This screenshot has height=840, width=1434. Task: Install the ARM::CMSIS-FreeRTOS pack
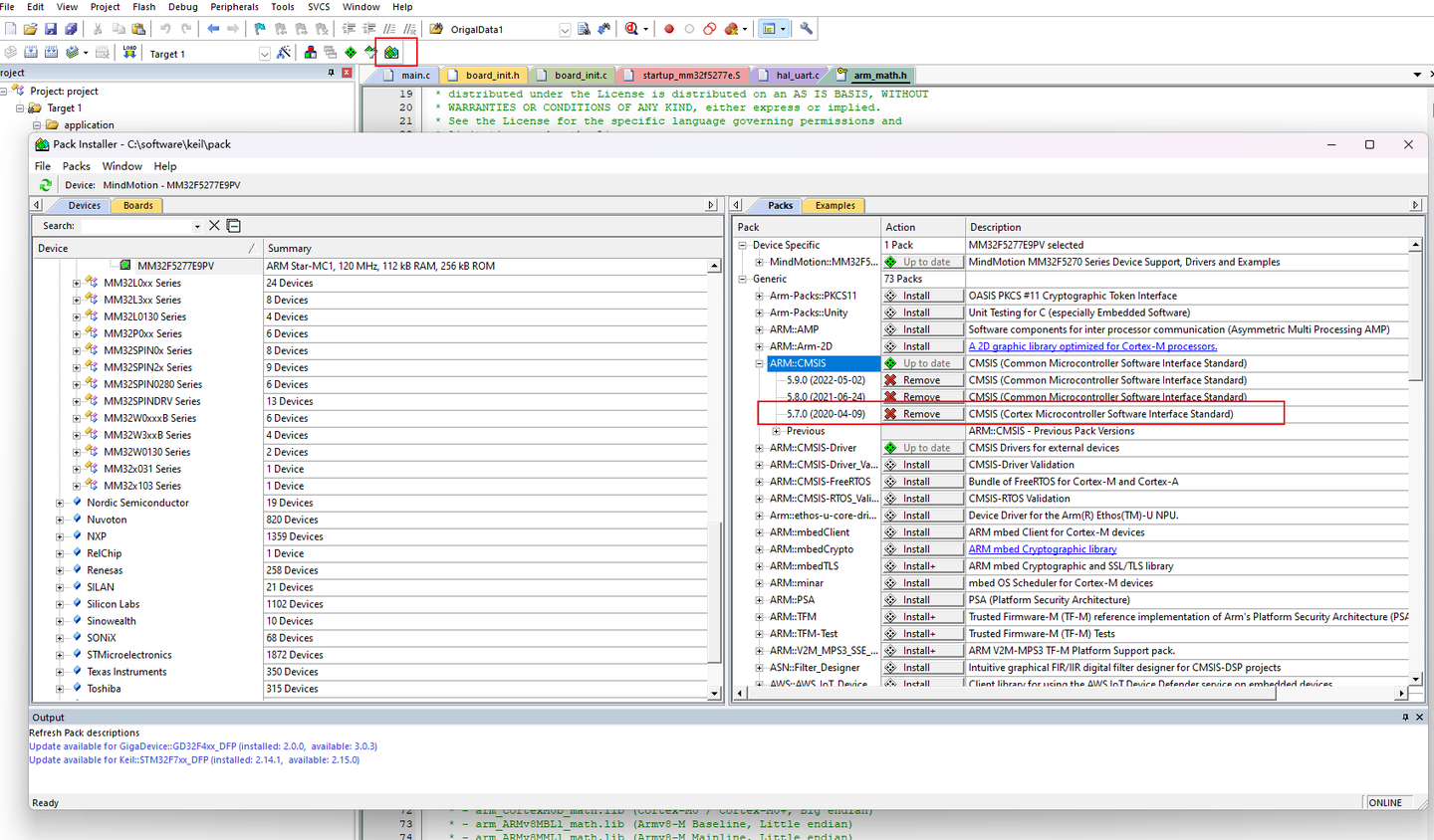click(921, 482)
